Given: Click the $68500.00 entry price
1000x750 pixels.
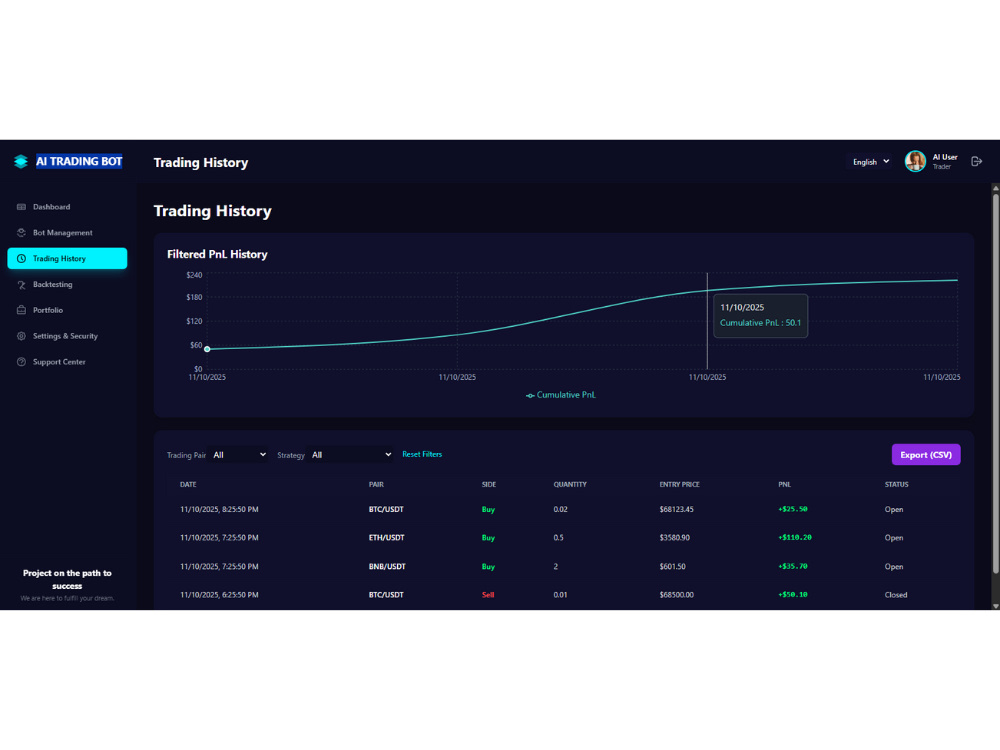Looking at the screenshot, I should click(677, 595).
